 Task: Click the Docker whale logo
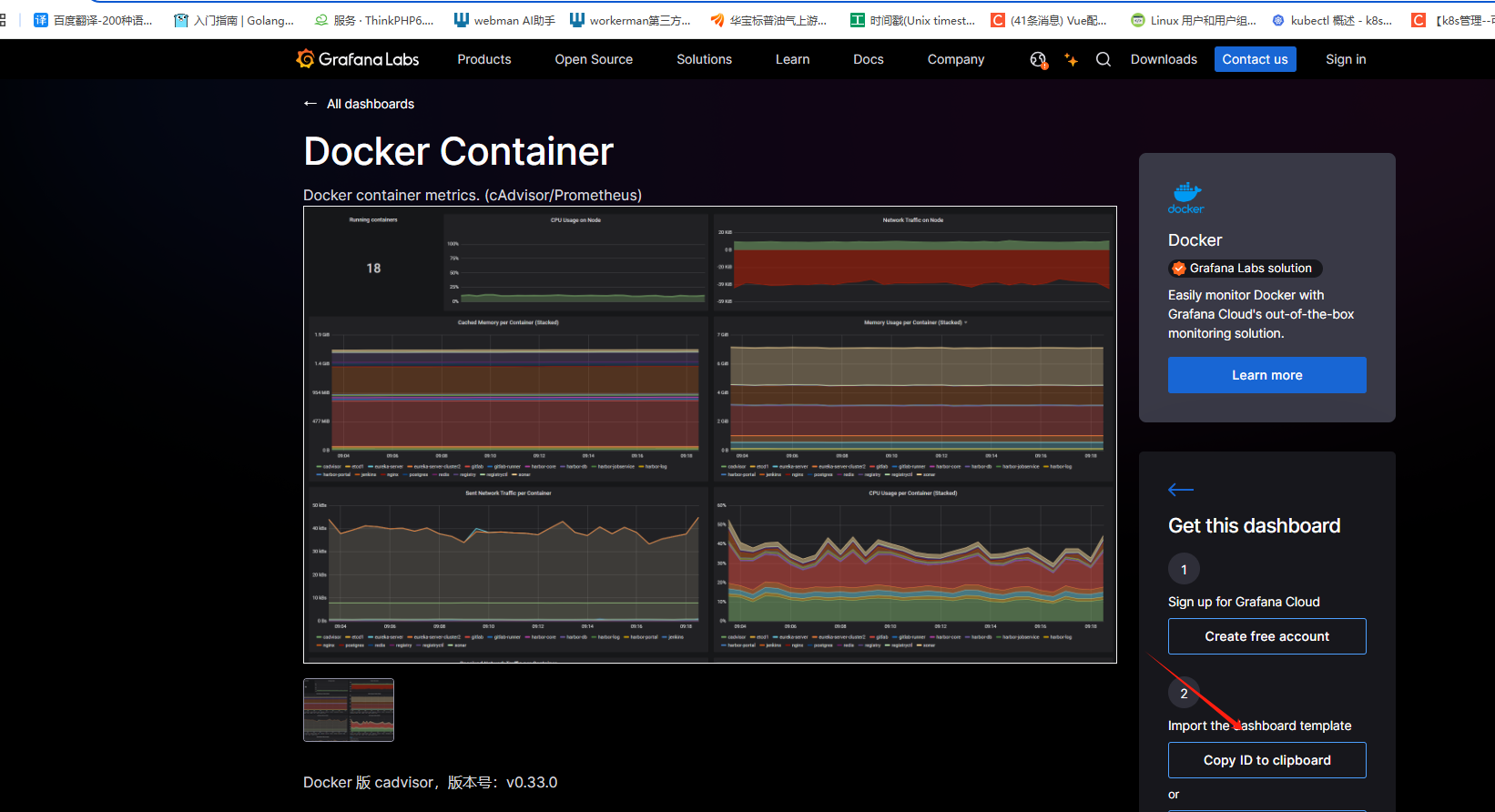(x=1185, y=198)
